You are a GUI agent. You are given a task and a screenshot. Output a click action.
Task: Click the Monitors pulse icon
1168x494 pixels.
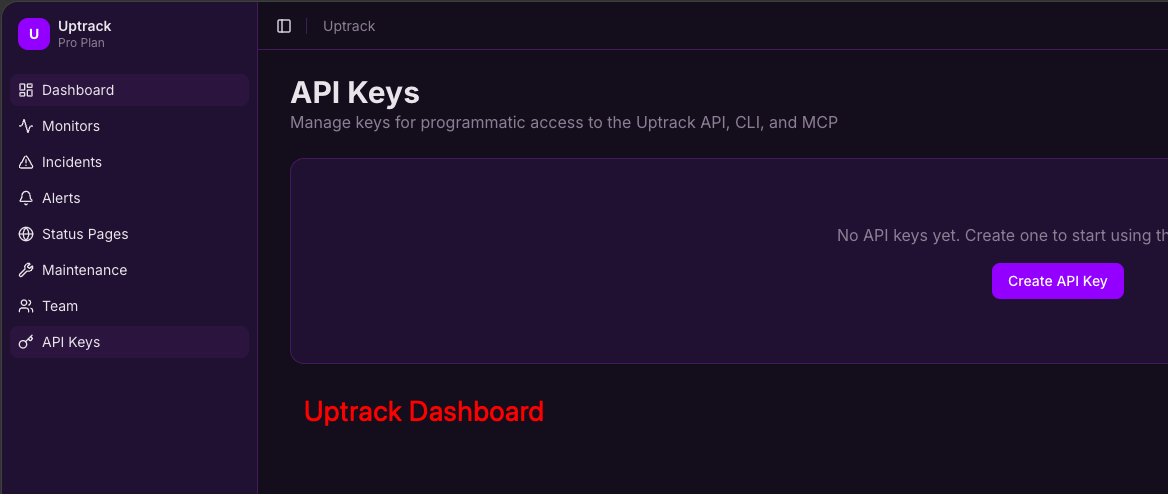(x=26, y=126)
